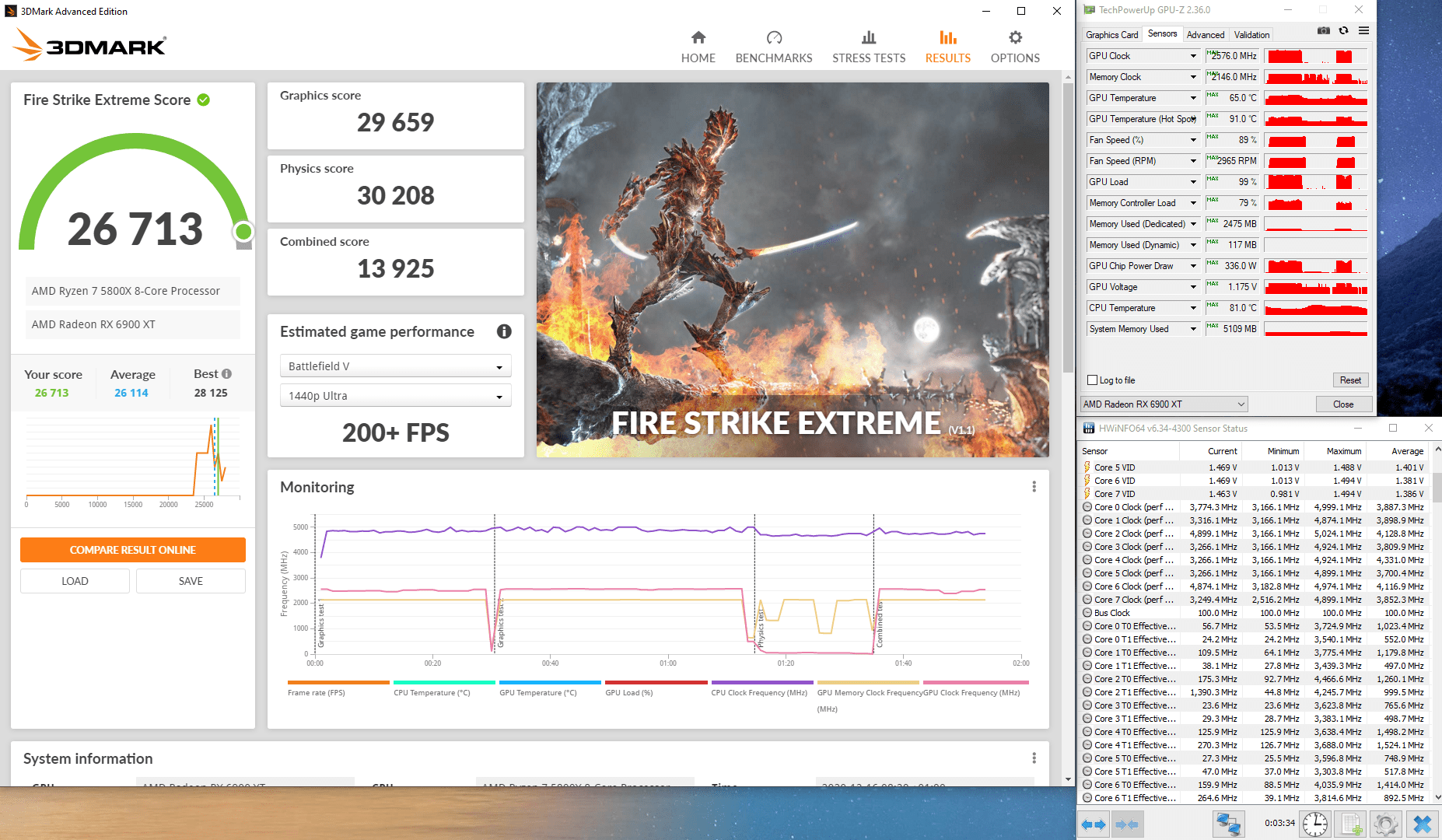1442x840 pixels.
Task: Open the 1440p Ultra resolution dropdown
Action: click(x=395, y=396)
